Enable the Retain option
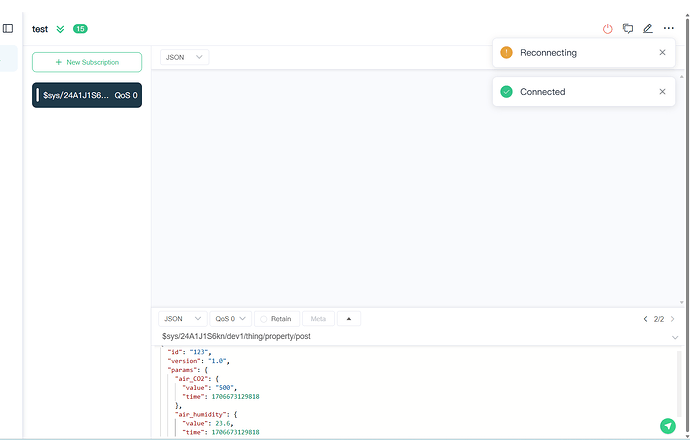Viewport: 690px width, 440px height. pyautogui.click(x=275, y=319)
